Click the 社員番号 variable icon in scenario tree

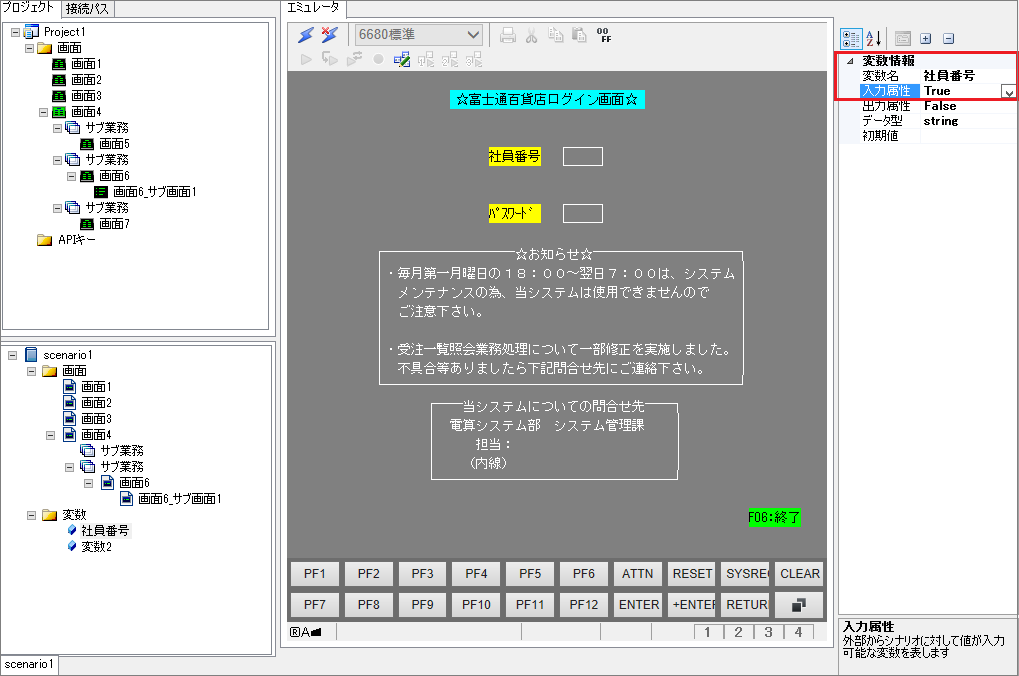[x=71, y=530]
